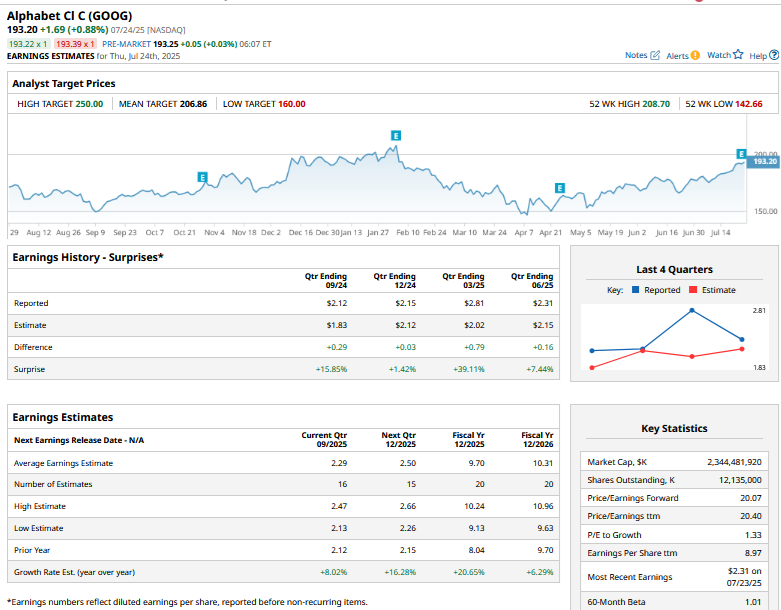Image resolution: width=781 pixels, height=610 pixels.
Task: Click the Watch link
Action: [x=719, y=55]
